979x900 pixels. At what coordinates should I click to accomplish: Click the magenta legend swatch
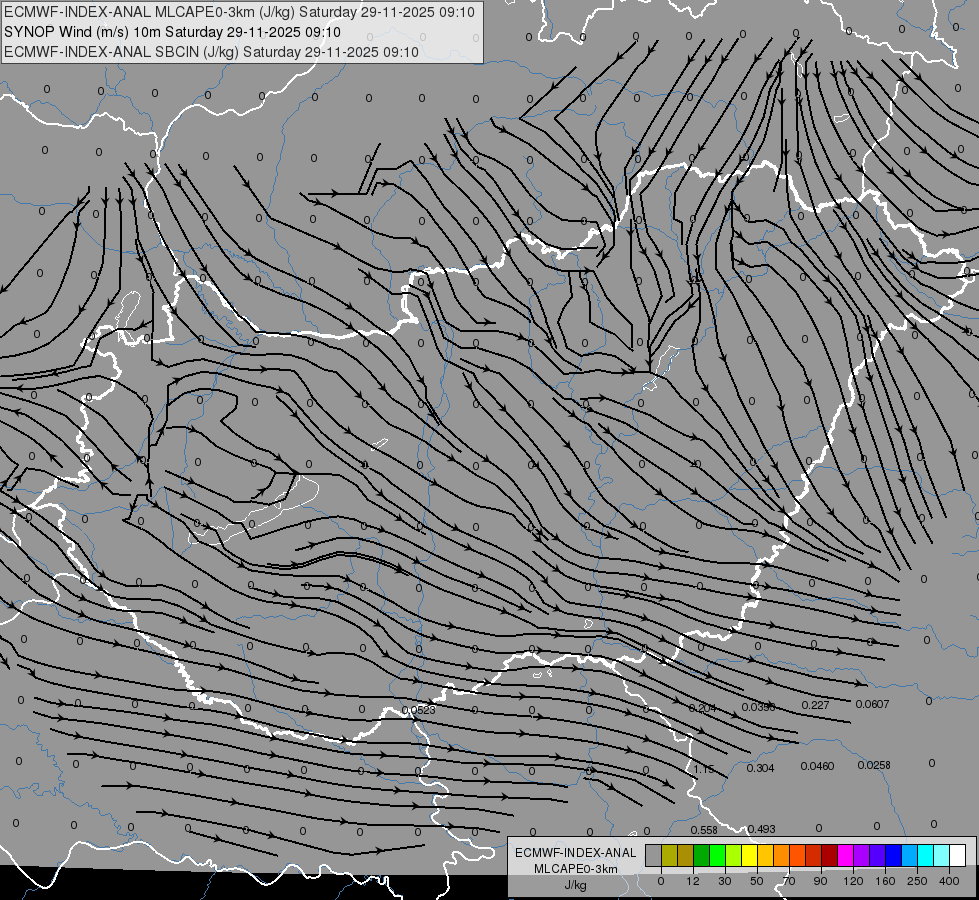click(x=846, y=855)
